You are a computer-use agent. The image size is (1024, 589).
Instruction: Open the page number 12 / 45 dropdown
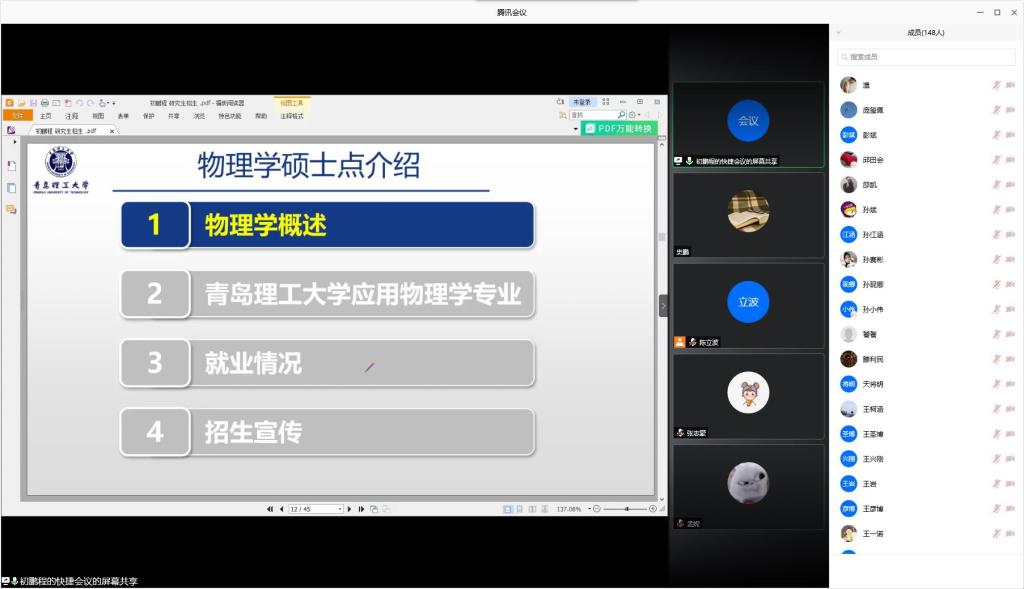[341, 509]
